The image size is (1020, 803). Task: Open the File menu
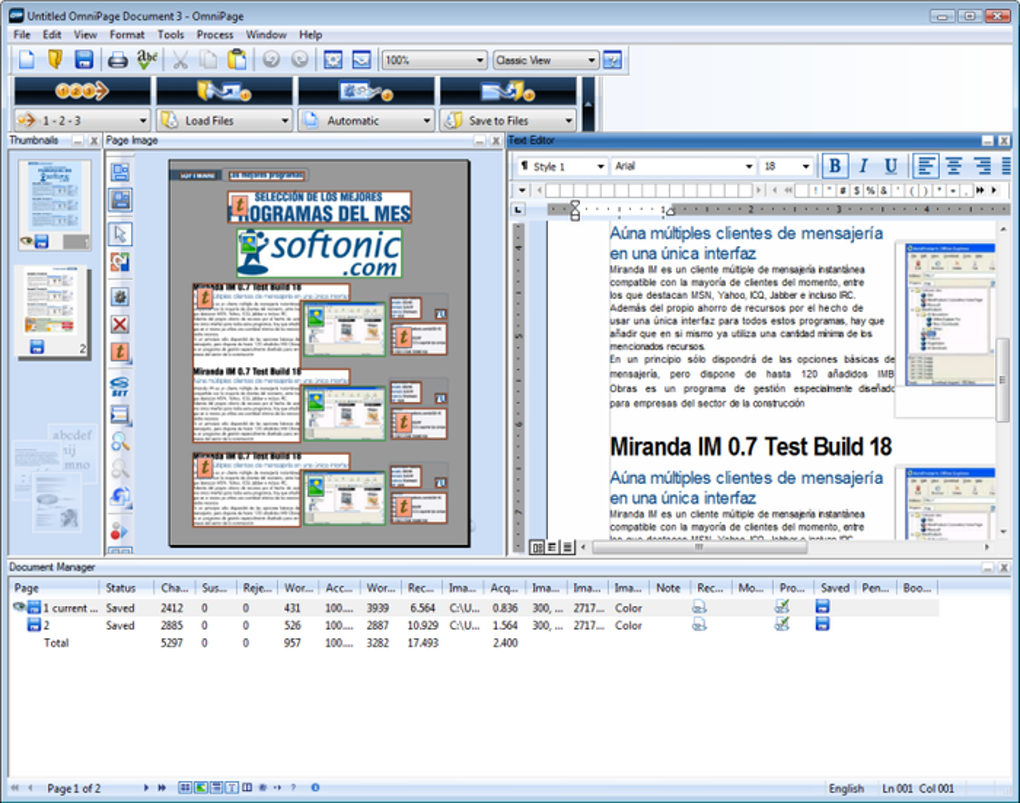pyautogui.click(x=21, y=34)
